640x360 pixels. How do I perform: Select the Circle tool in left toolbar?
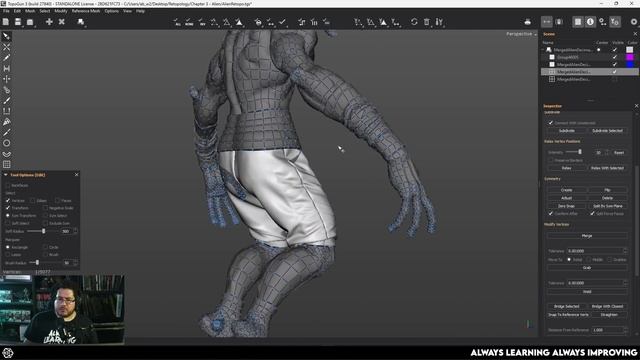pos(6,143)
